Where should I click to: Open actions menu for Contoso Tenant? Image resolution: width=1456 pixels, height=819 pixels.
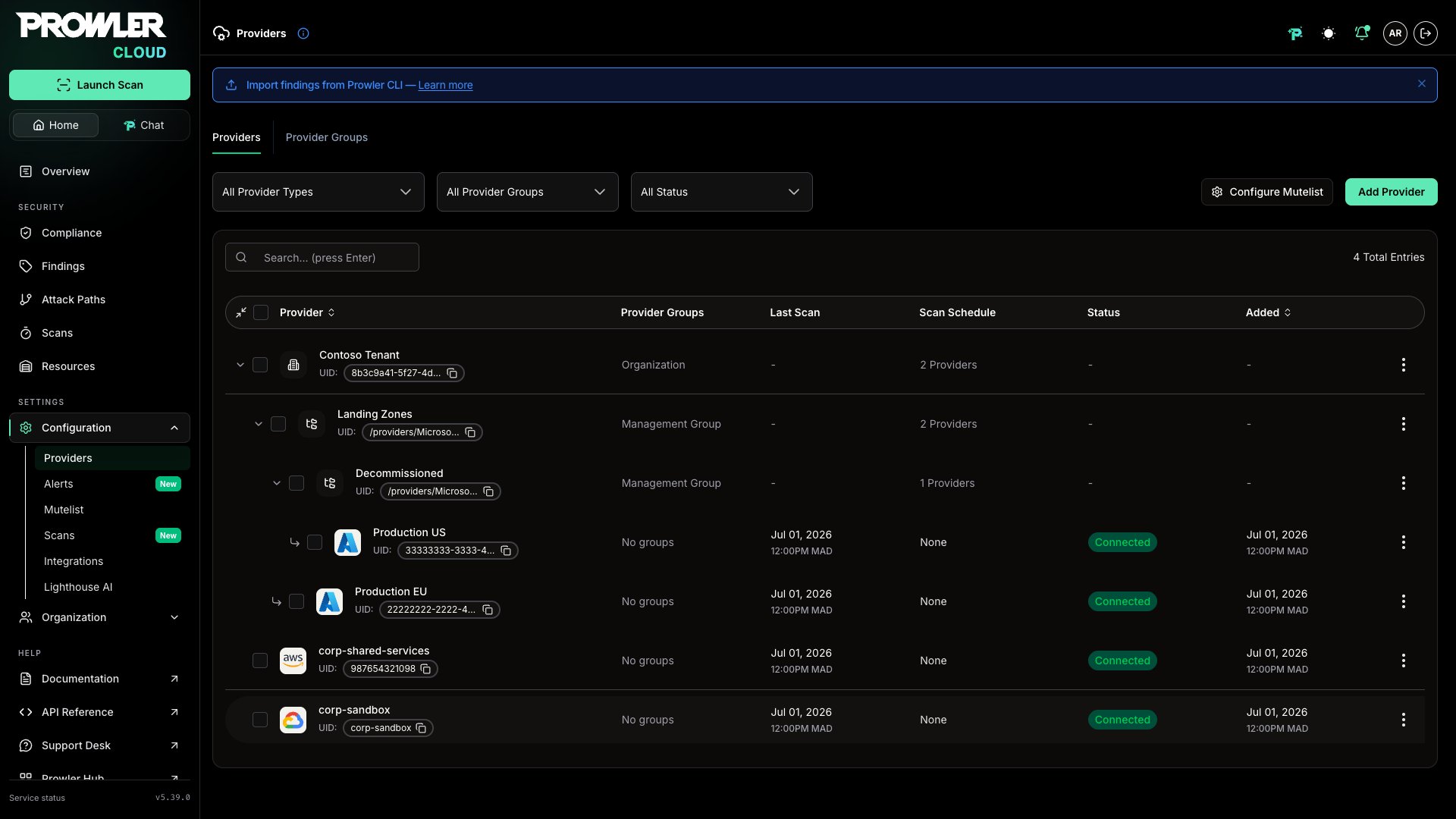[x=1404, y=365]
